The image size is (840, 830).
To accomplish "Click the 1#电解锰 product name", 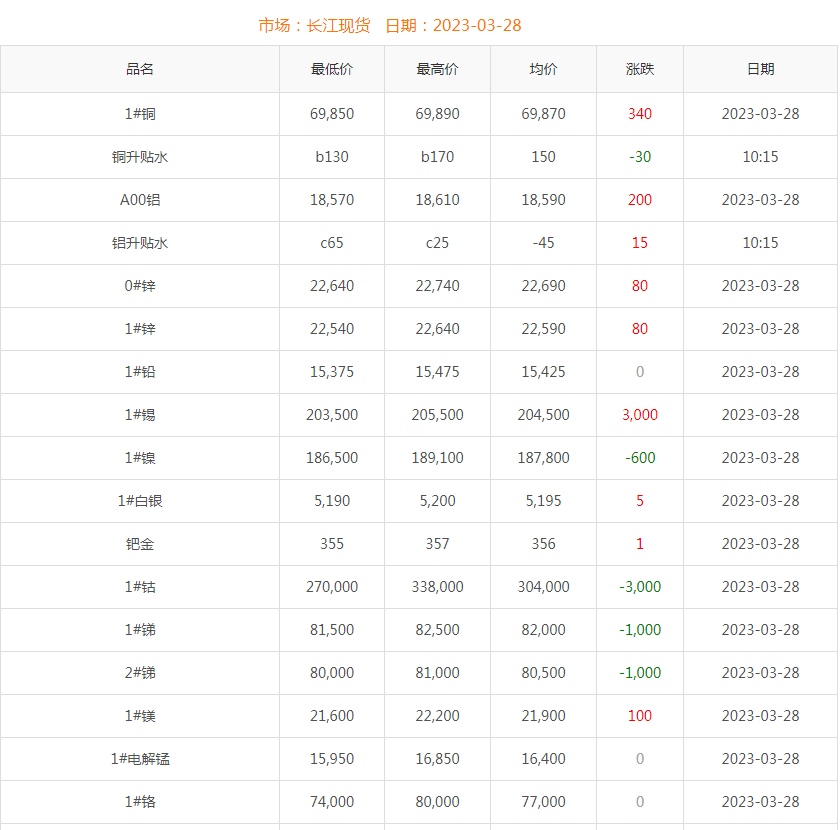I will pyautogui.click(x=140, y=759).
